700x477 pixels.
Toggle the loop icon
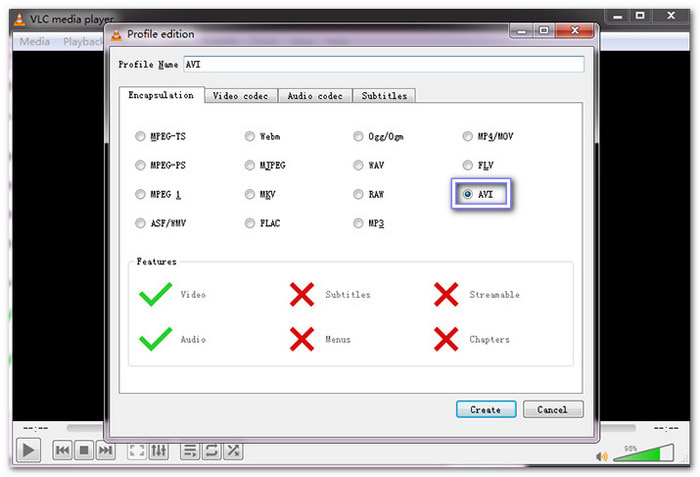[x=211, y=451]
